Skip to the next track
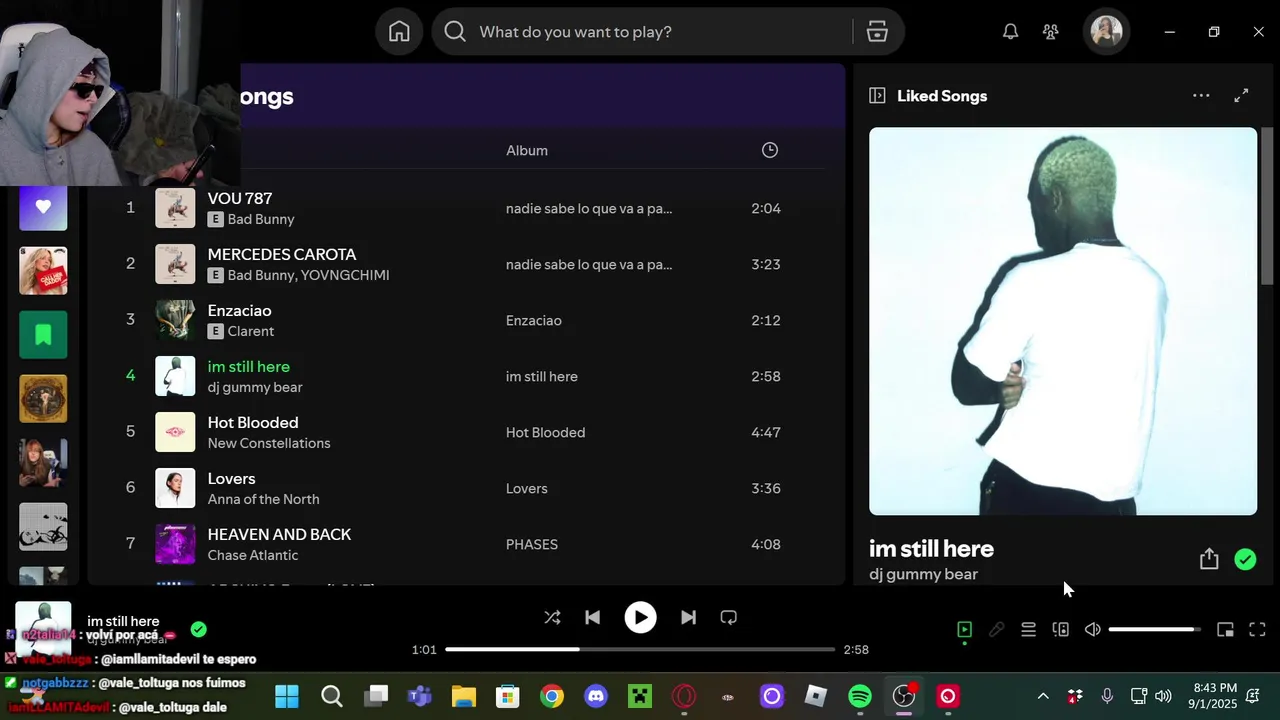Screen dimensions: 1280x720 tap(688, 618)
